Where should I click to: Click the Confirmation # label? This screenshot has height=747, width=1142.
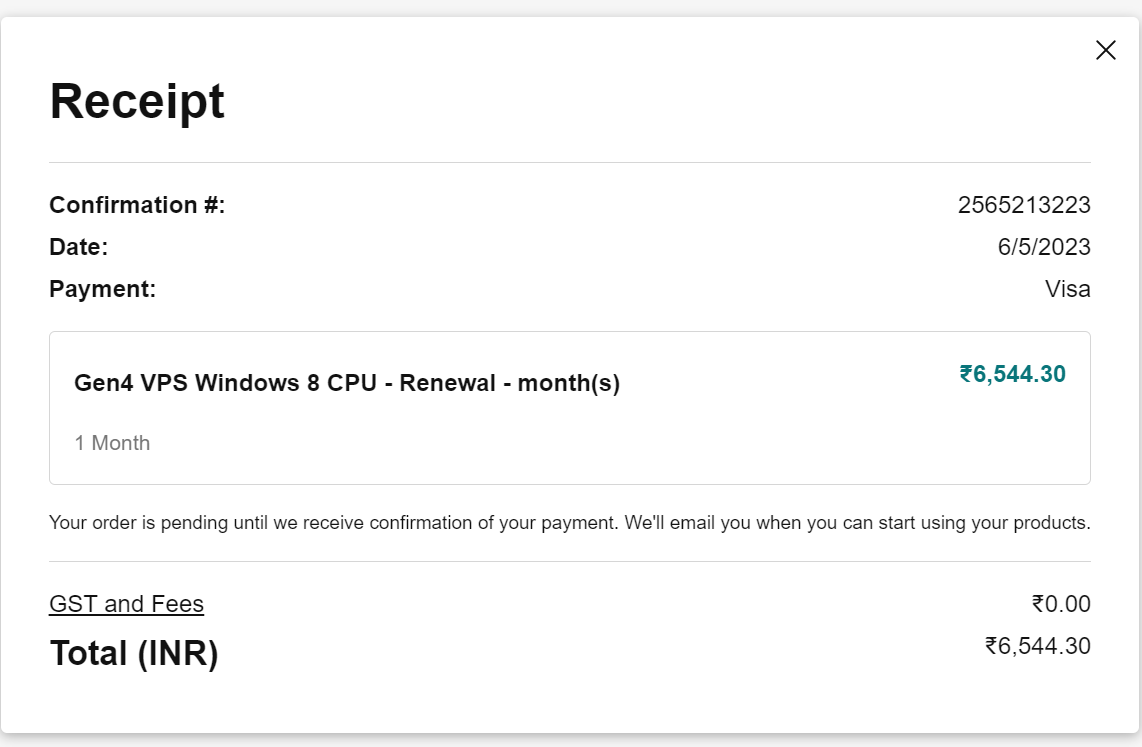pyautogui.click(x=137, y=206)
